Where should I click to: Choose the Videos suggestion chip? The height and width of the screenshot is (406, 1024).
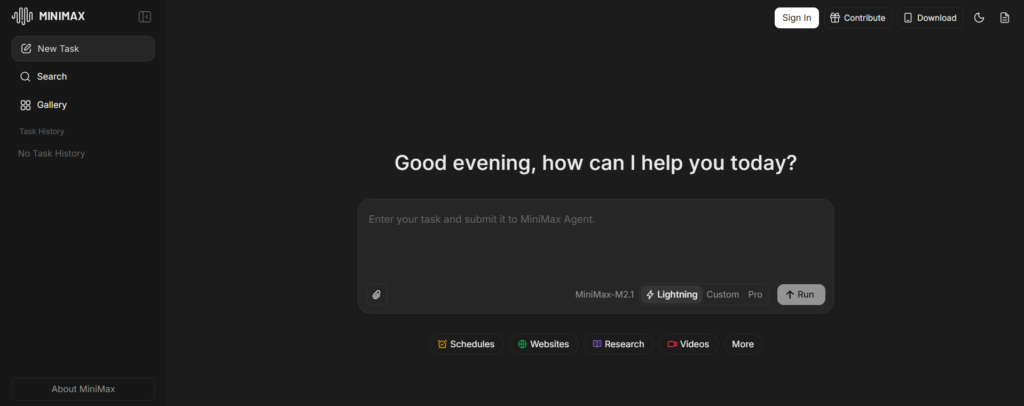(688, 344)
